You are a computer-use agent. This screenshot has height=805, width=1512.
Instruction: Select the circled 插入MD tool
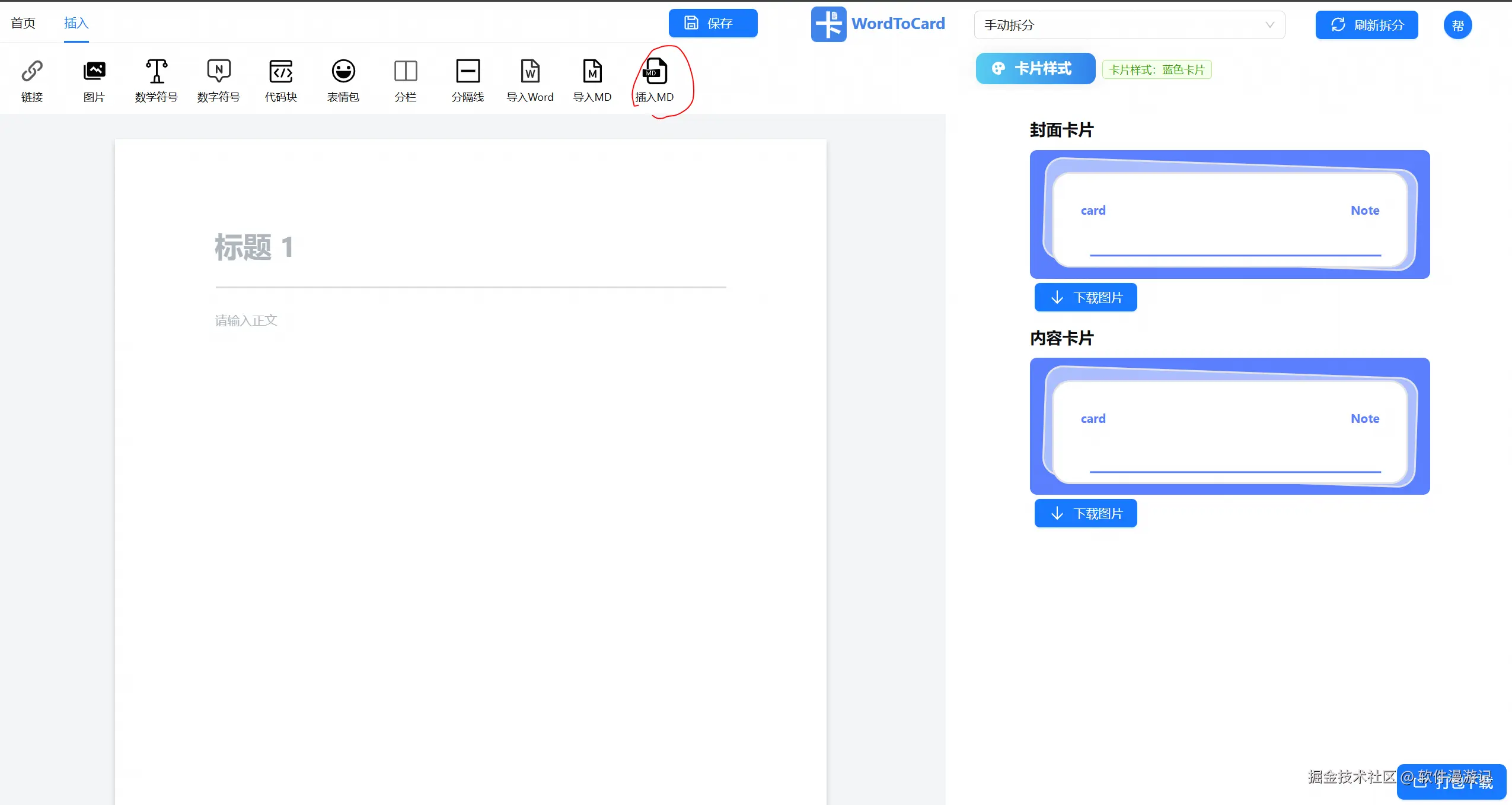click(x=653, y=79)
